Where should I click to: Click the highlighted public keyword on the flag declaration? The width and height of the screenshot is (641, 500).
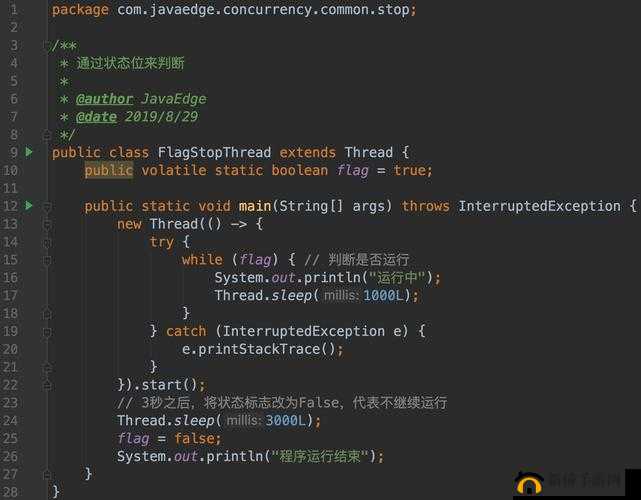coord(108,170)
